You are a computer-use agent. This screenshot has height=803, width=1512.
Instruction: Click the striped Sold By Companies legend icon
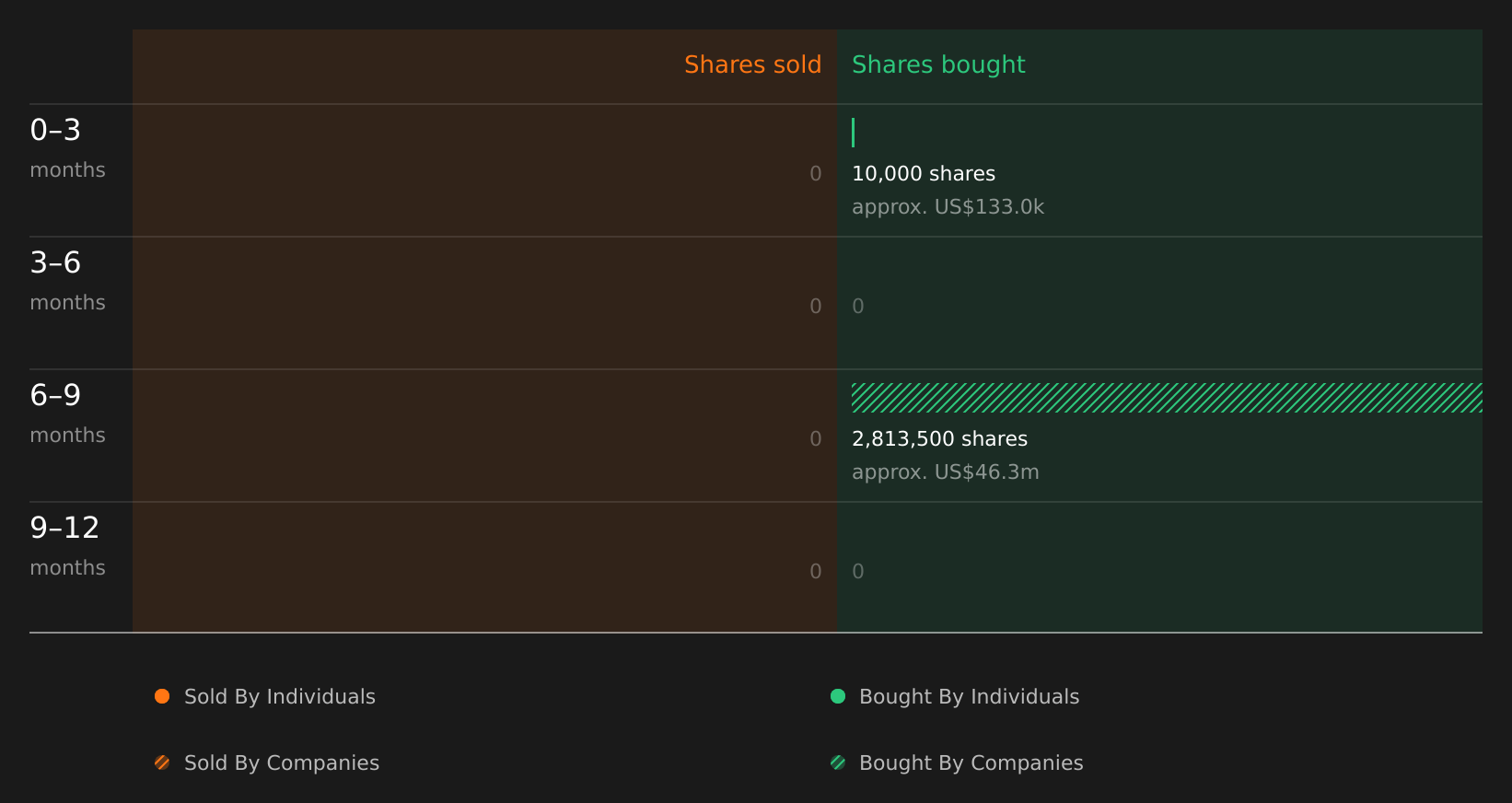coord(162,762)
